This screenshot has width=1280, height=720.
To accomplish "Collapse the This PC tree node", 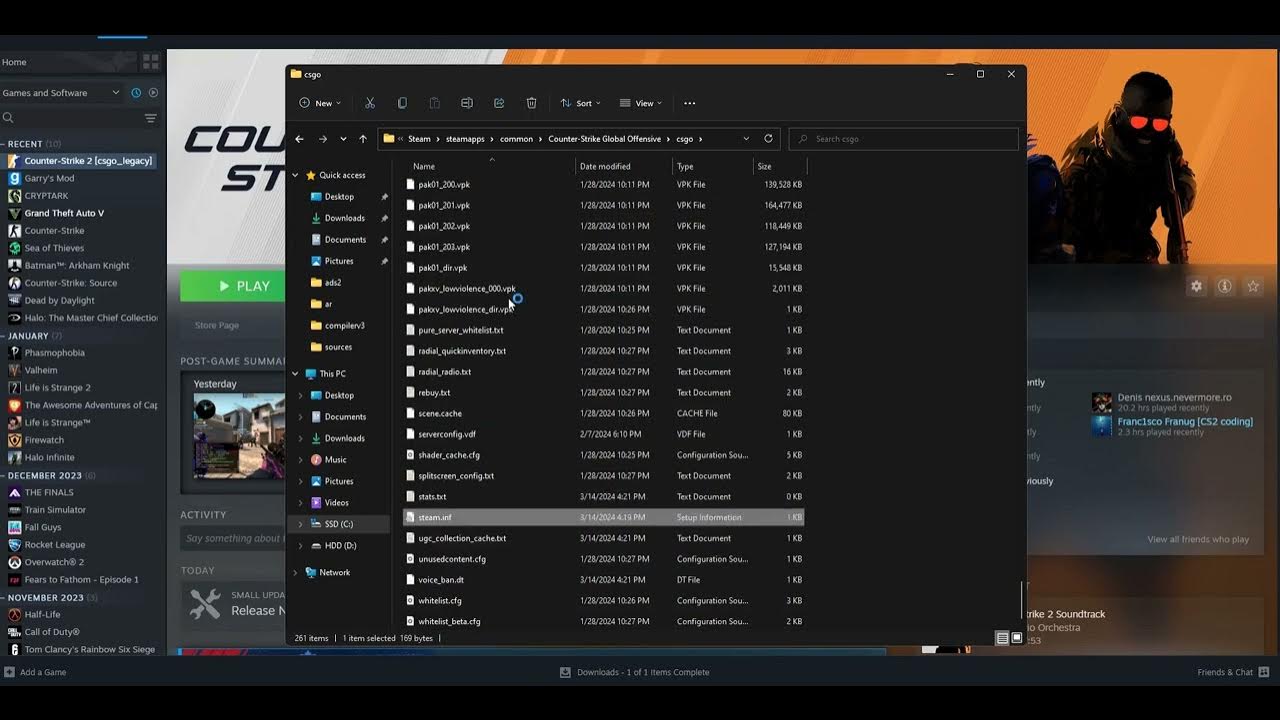I will coord(295,374).
